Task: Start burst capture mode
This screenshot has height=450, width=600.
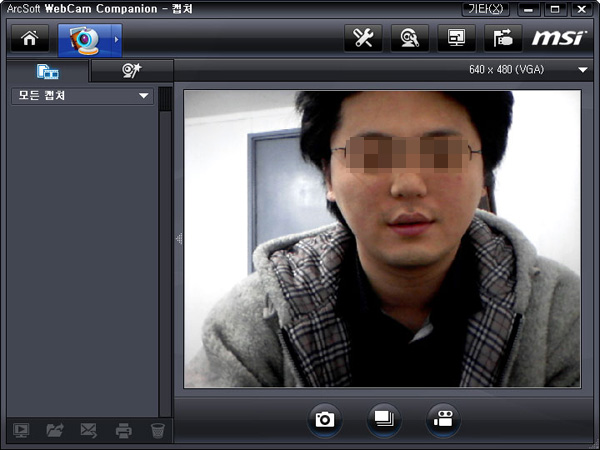Action: [384, 420]
